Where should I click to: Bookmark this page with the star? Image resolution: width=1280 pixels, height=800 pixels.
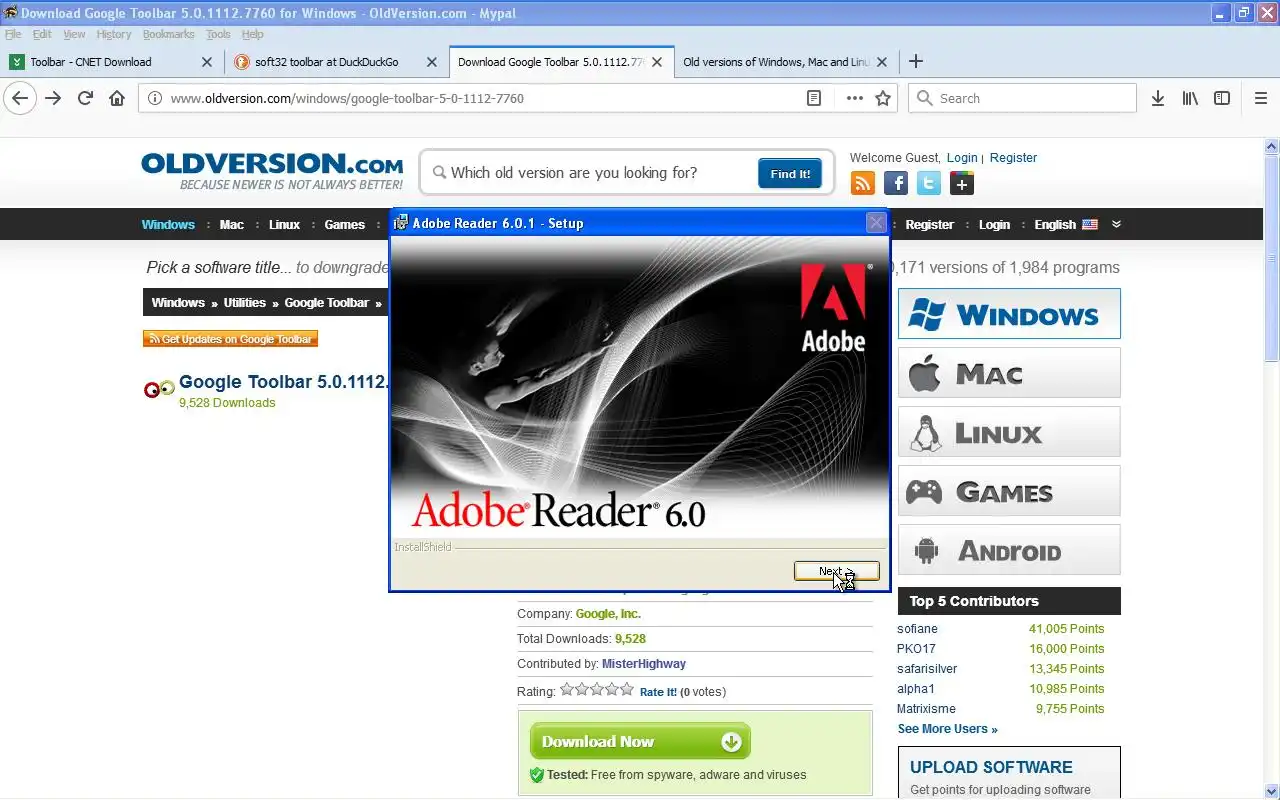(883, 98)
